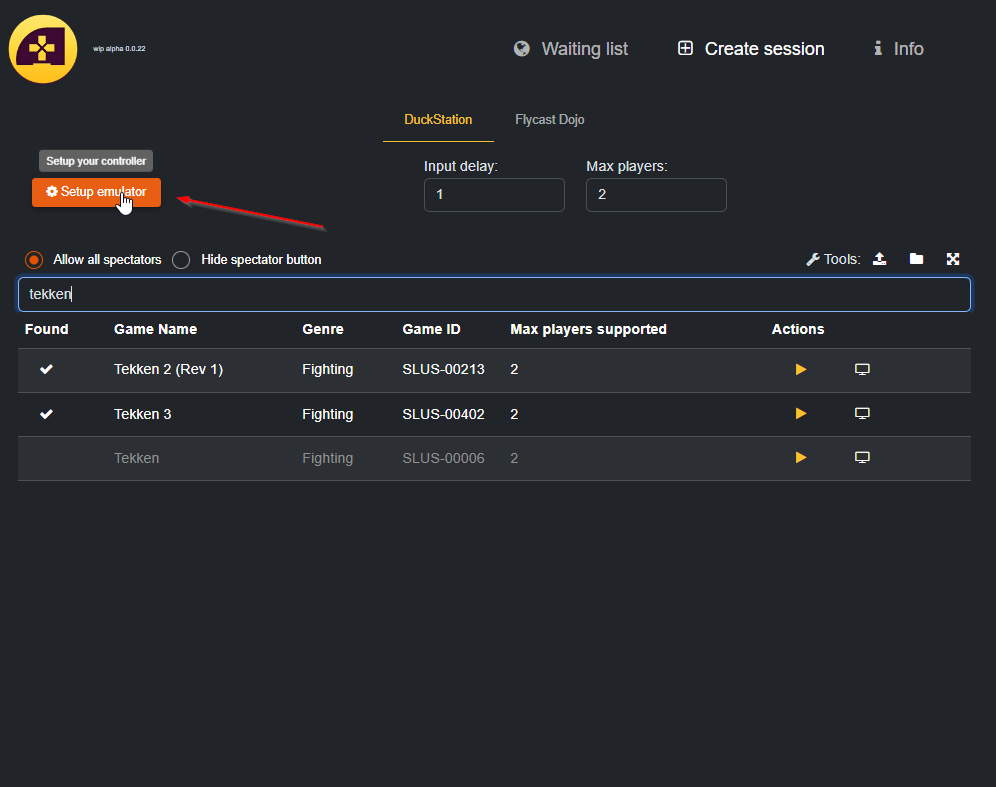Click the Fighting genre for Tekken 3
The height and width of the screenshot is (787, 996).
coord(328,415)
